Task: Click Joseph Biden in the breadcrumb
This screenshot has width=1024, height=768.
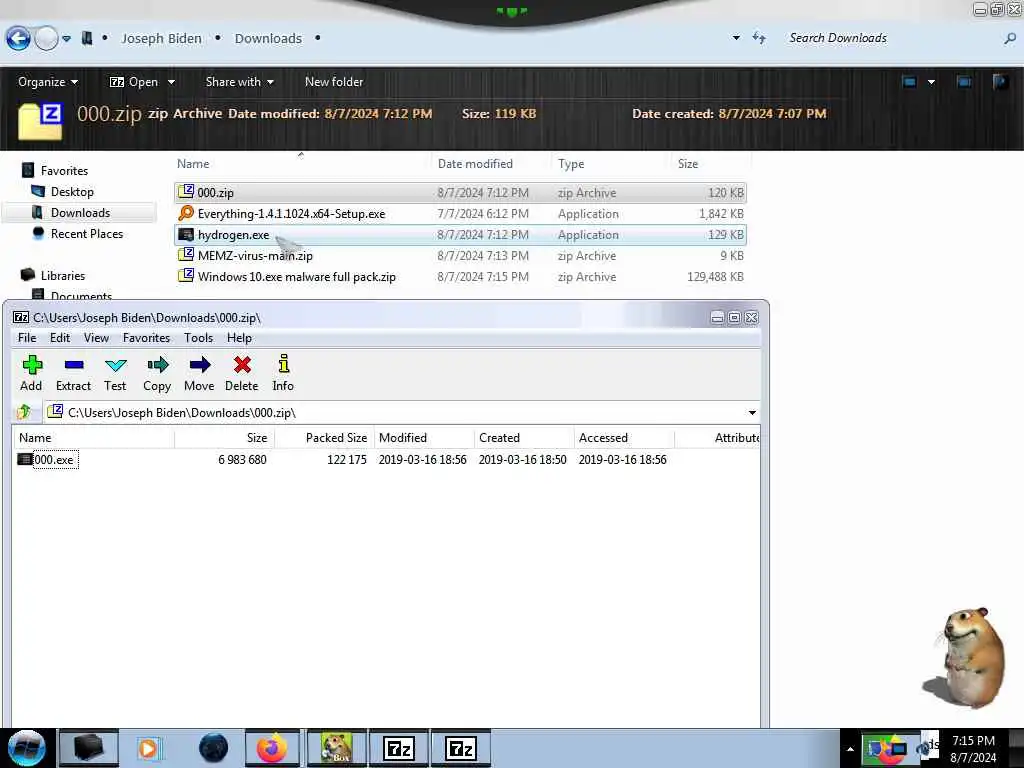Action: point(161,39)
